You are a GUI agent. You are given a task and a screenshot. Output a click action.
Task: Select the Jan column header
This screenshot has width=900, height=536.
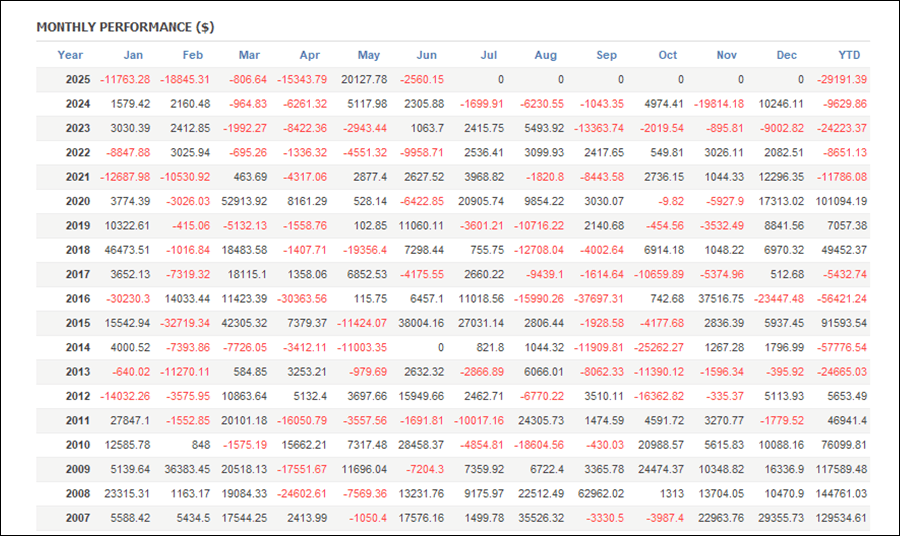[133, 55]
